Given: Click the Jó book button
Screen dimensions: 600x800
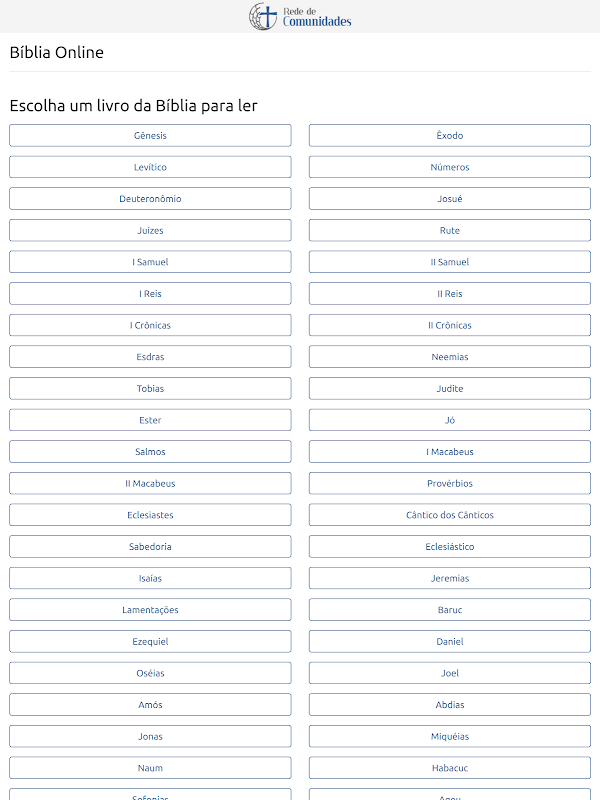Looking at the screenshot, I should click(449, 420).
